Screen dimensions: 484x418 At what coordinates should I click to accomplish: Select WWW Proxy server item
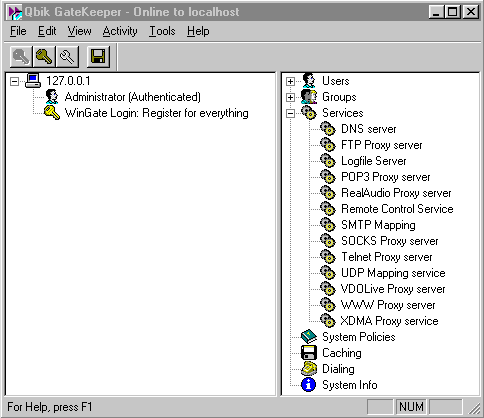(x=388, y=305)
